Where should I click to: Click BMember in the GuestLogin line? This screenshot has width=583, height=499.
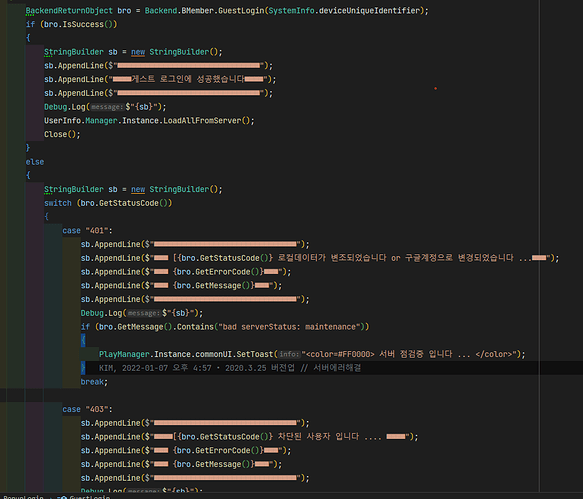[197, 11]
